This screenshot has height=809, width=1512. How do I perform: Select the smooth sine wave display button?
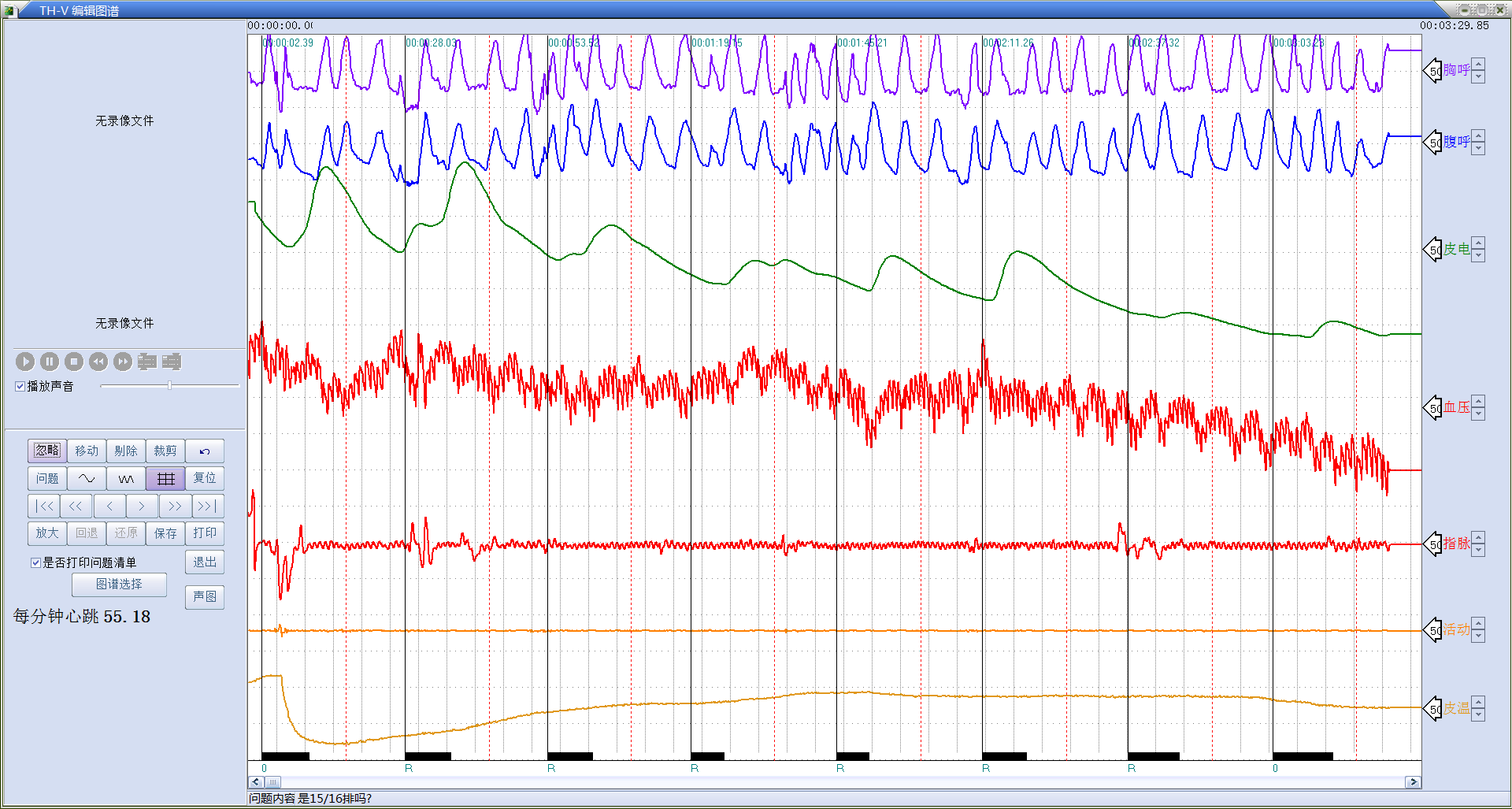tap(87, 479)
